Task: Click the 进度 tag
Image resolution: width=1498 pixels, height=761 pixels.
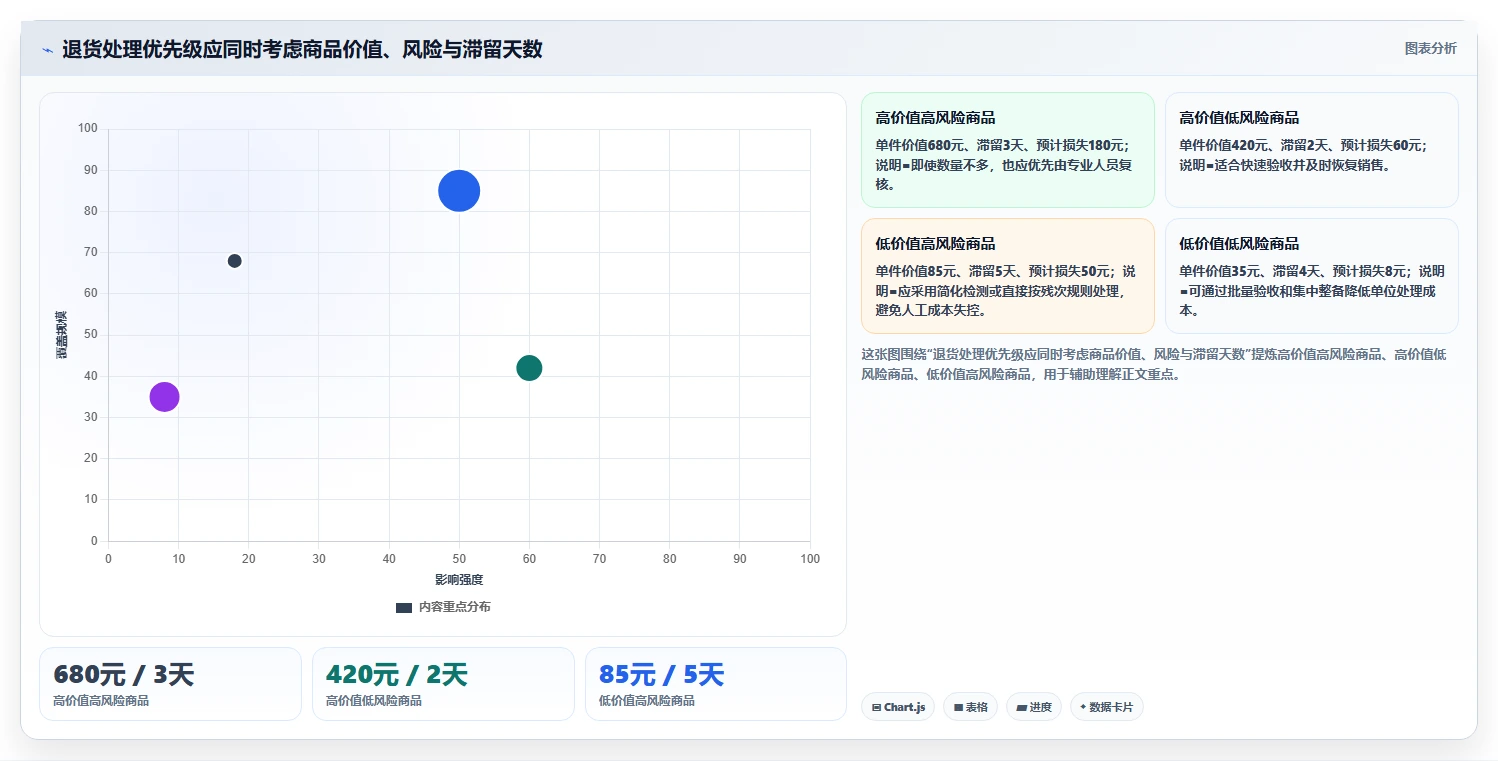Action: click(x=1034, y=707)
